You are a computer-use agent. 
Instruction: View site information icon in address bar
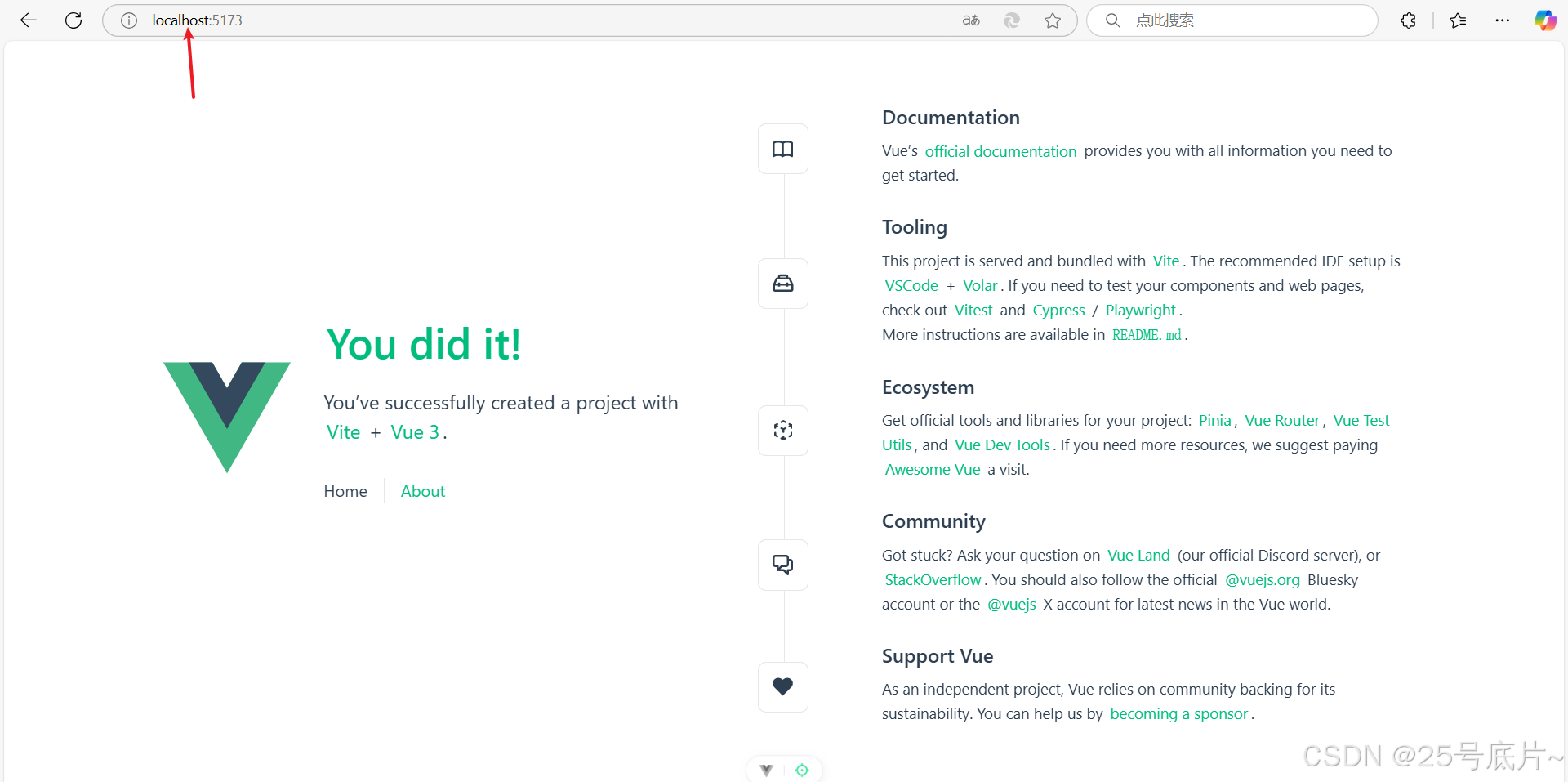click(x=129, y=20)
